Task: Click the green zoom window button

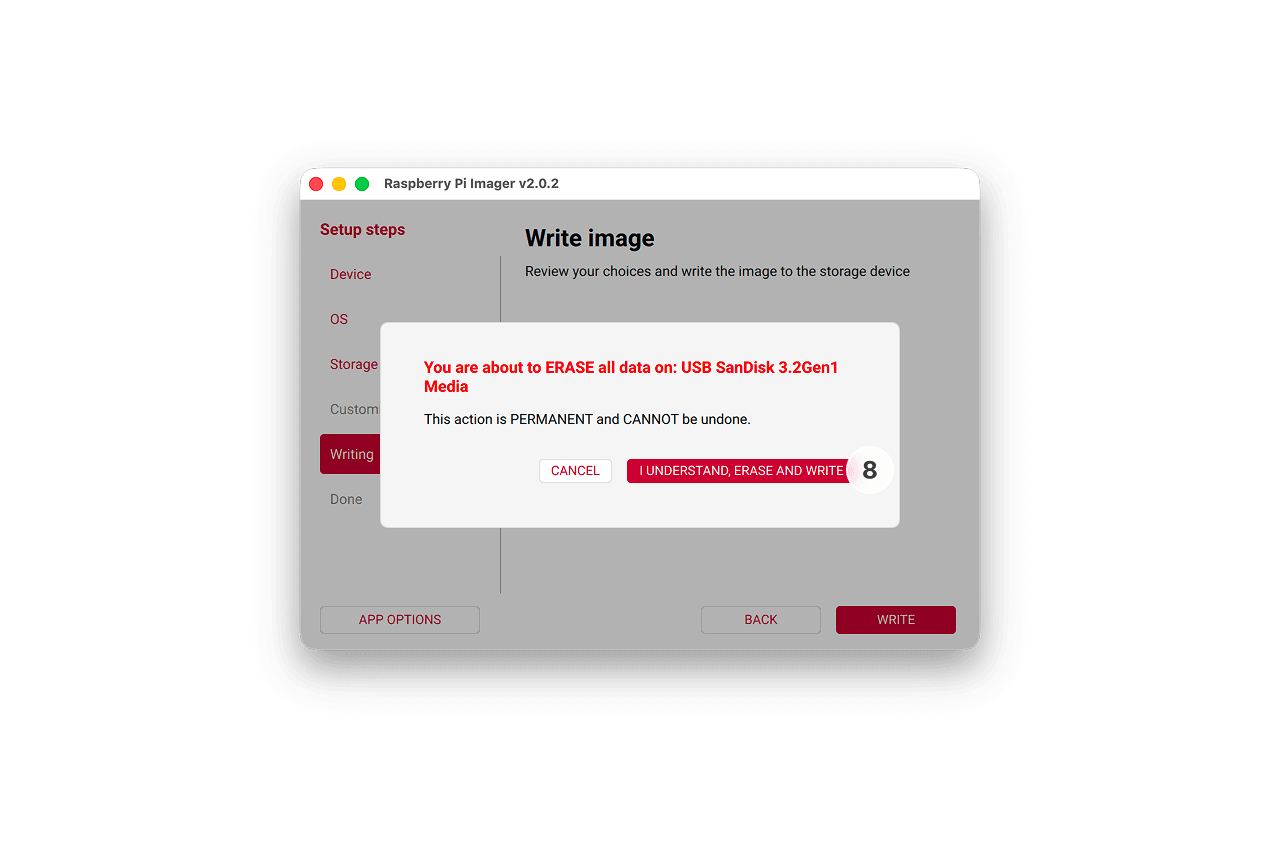Action: pyautogui.click(x=362, y=184)
